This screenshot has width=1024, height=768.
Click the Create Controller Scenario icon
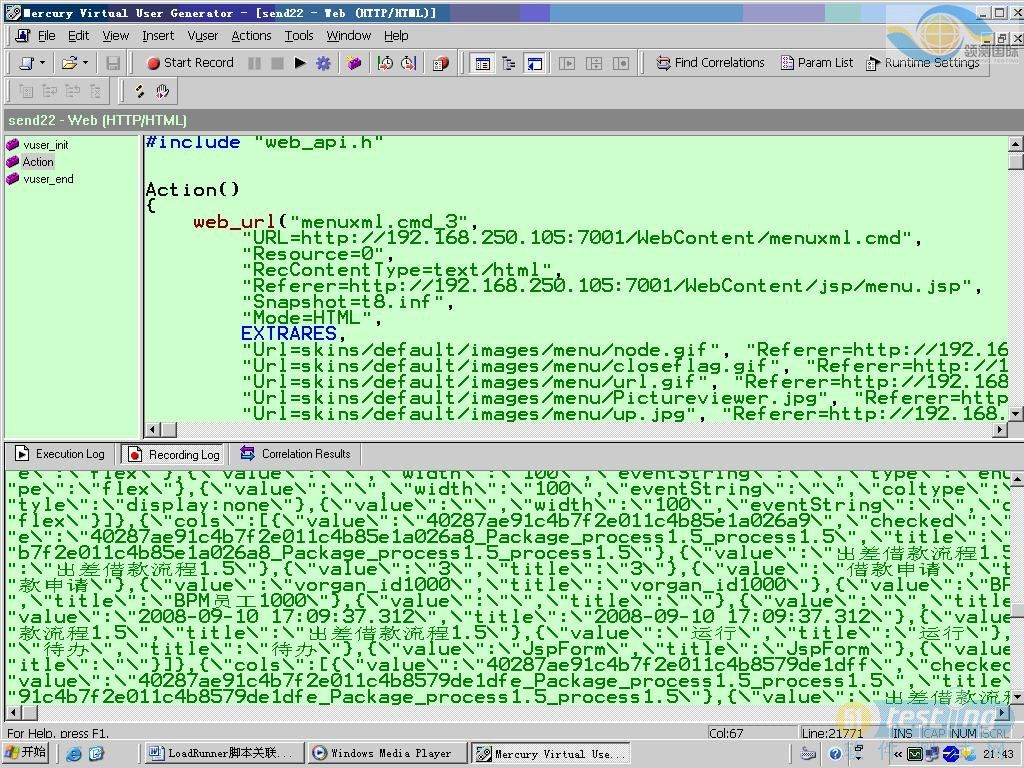[441, 63]
